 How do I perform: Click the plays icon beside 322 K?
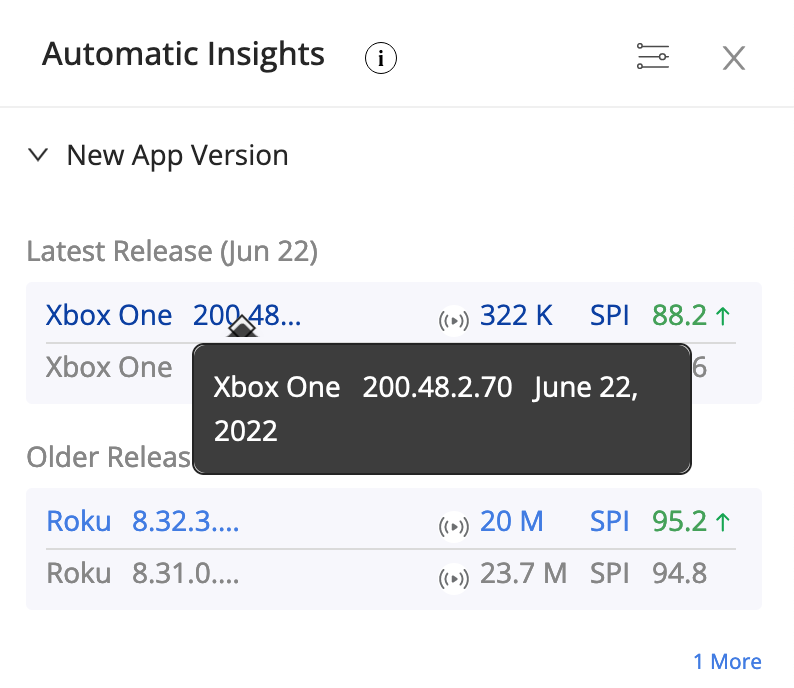(454, 320)
